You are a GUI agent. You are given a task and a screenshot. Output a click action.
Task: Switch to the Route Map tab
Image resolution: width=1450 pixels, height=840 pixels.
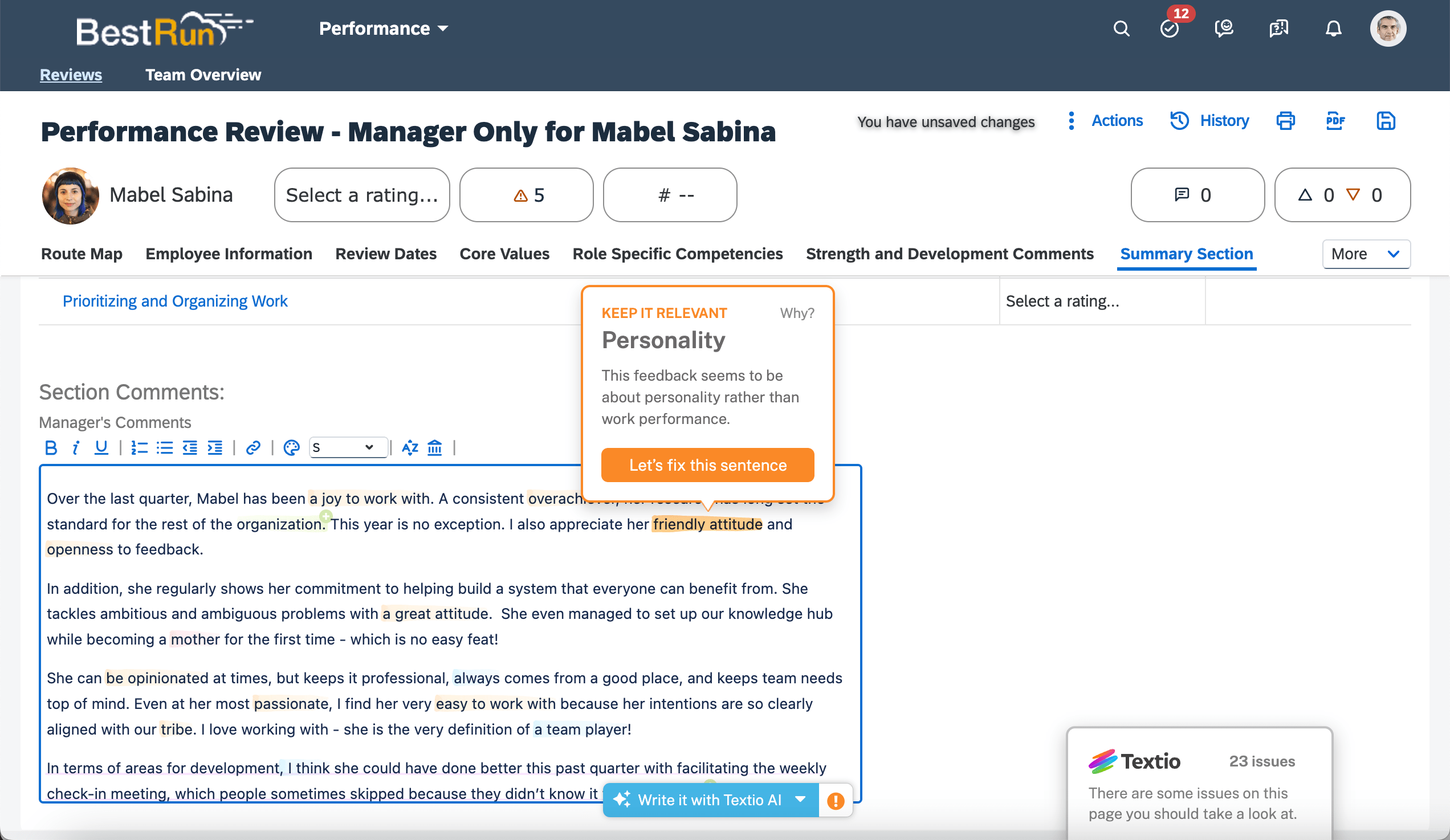(x=81, y=253)
